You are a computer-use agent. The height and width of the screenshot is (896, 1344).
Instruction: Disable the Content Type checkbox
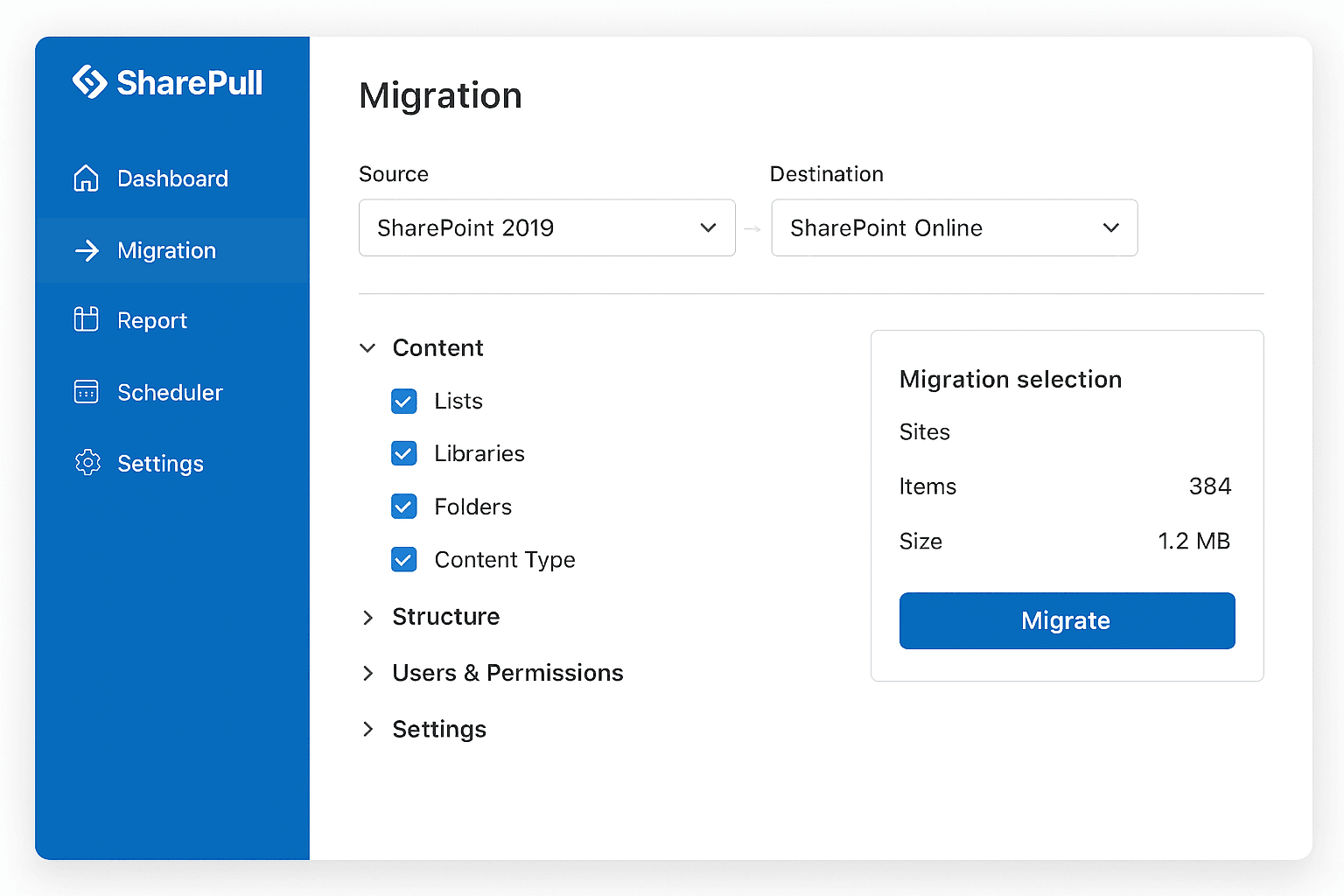(x=403, y=560)
